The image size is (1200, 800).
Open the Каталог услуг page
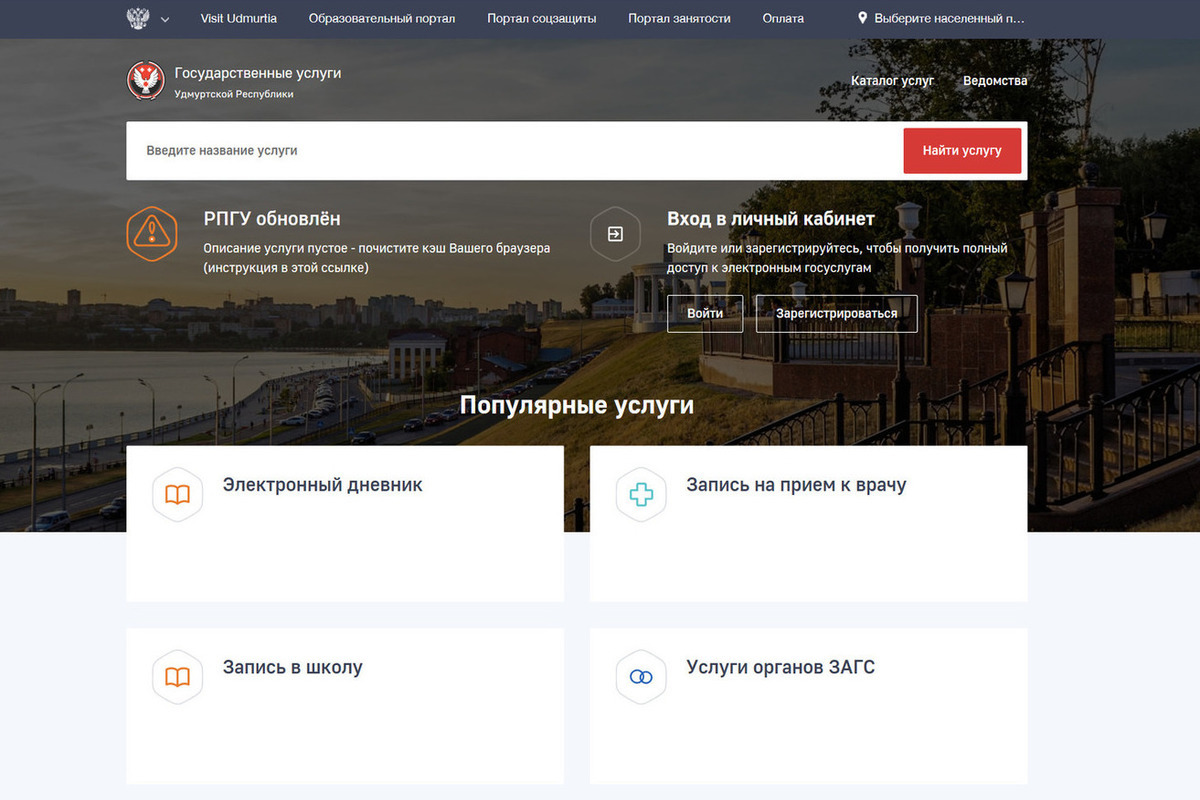coord(892,80)
